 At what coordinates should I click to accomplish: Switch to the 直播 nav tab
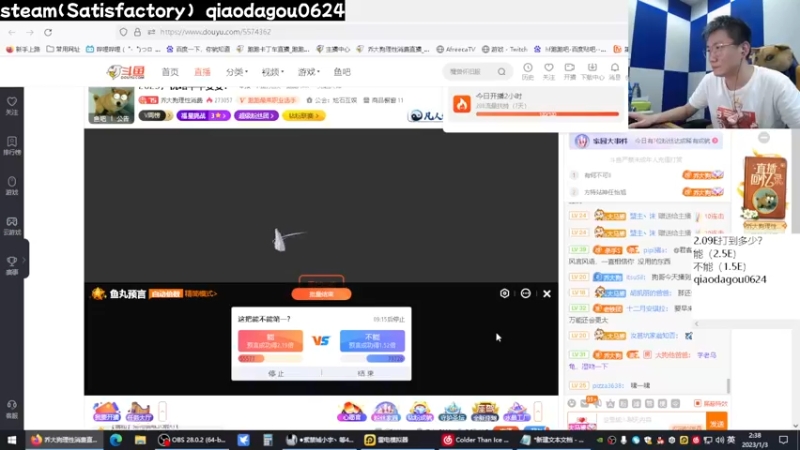[x=202, y=72]
